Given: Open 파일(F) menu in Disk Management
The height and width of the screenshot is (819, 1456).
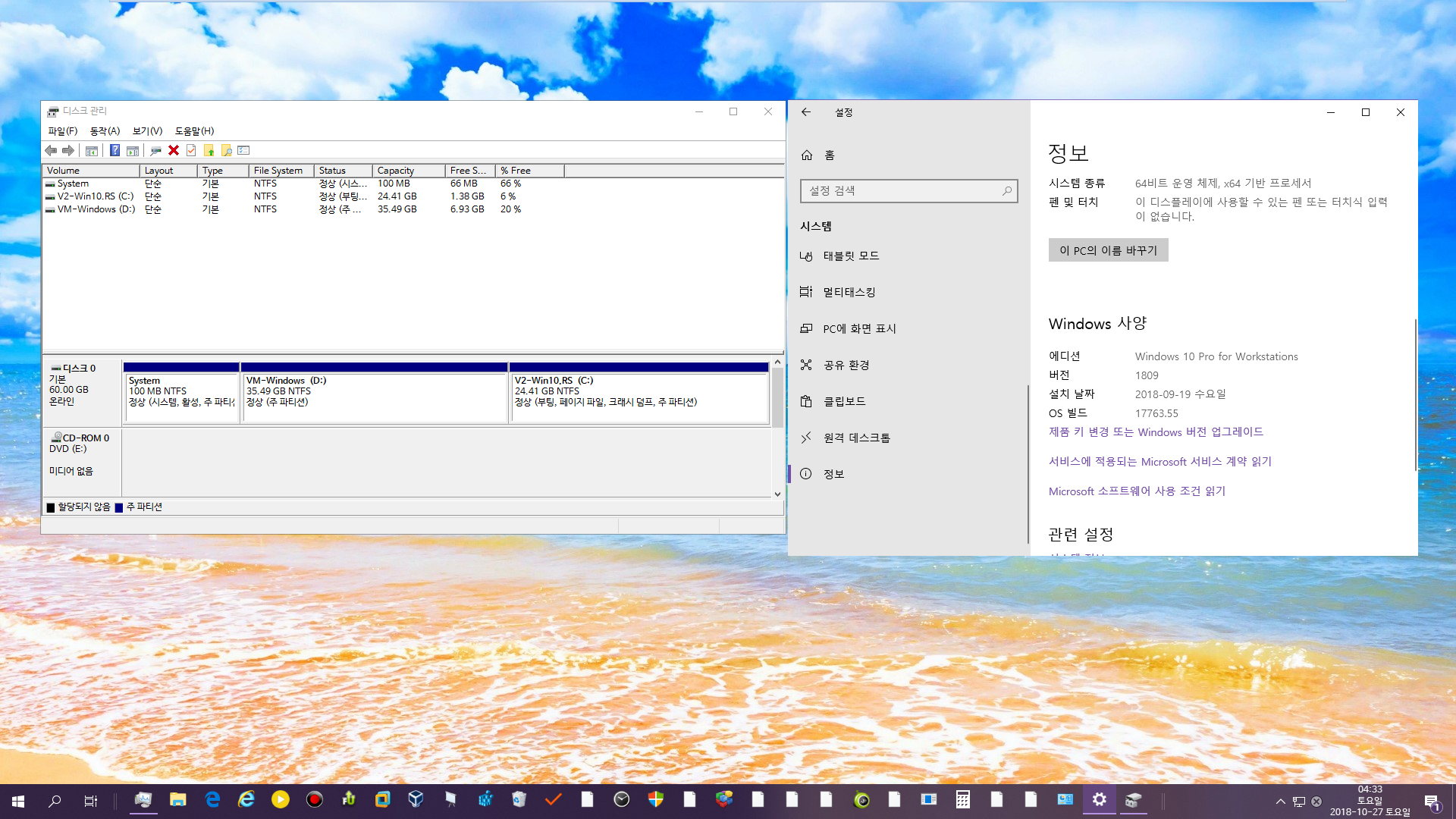Looking at the screenshot, I should click(x=63, y=131).
